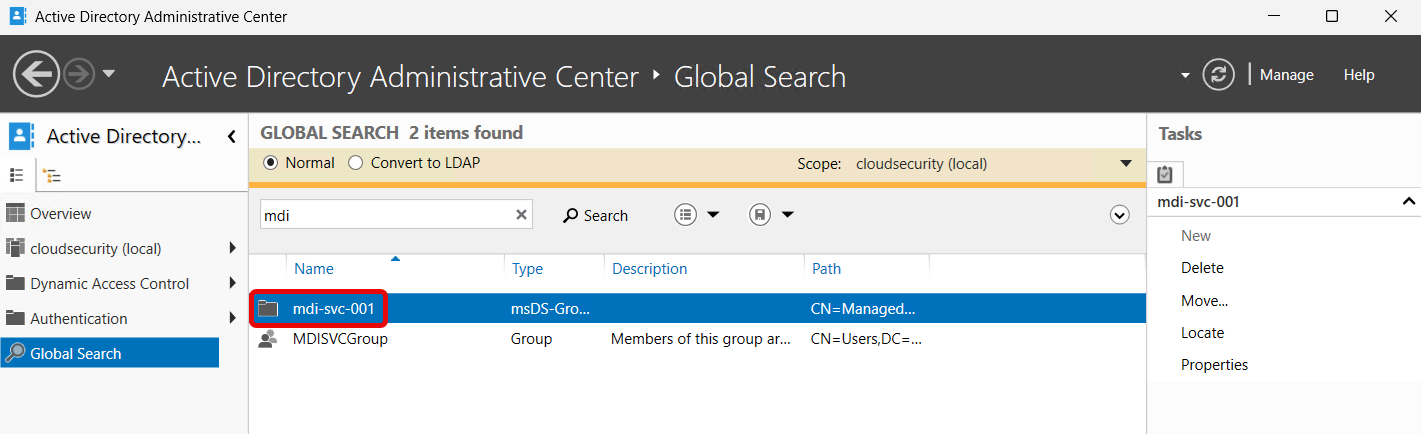This screenshot has height=434, width=1421.
Task: Clear the search box with X icon
Action: [521, 214]
